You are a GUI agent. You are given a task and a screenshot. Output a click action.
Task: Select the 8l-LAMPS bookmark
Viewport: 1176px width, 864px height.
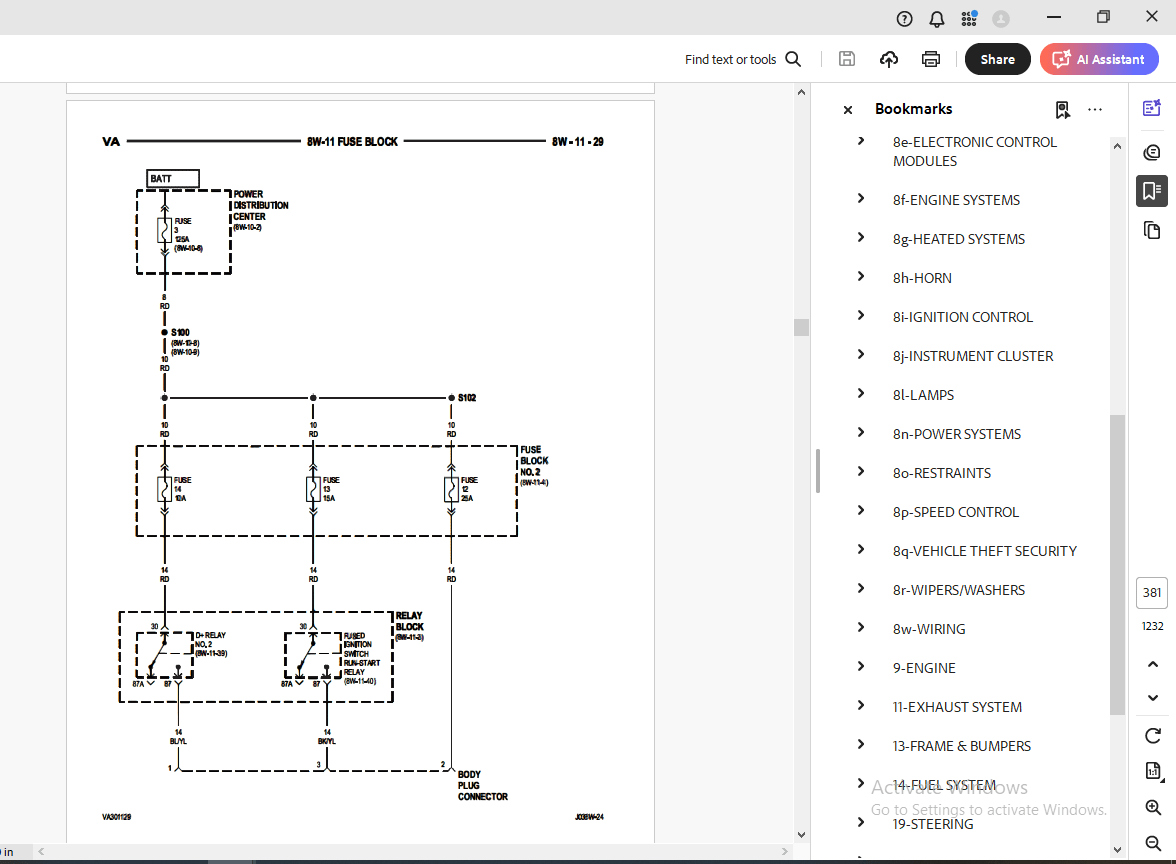[923, 394]
